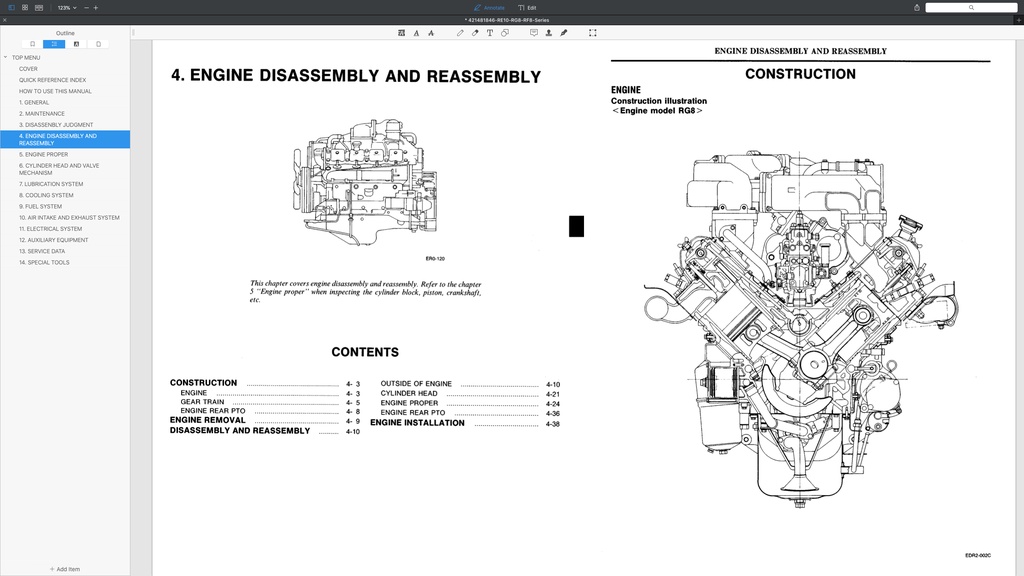Show the outline sidebar tab

point(54,44)
